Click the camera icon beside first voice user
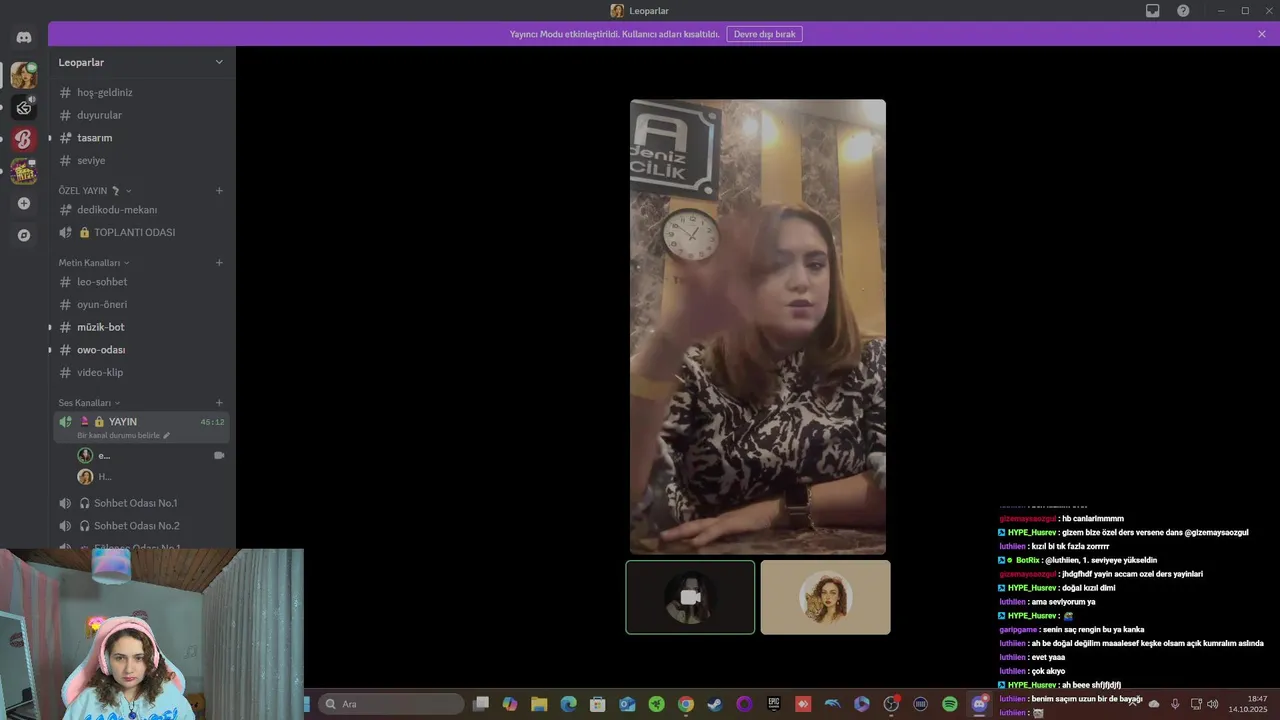The height and width of the screenshot is (720, 1280). (219, 455)
